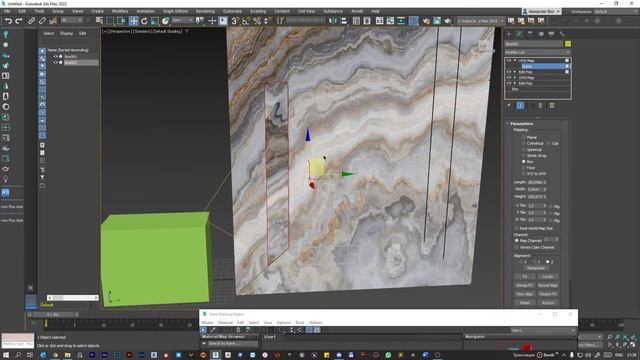Click the Manipulate button under Alignment
This screenshot has width=640, height=360.
pos(536,268)
